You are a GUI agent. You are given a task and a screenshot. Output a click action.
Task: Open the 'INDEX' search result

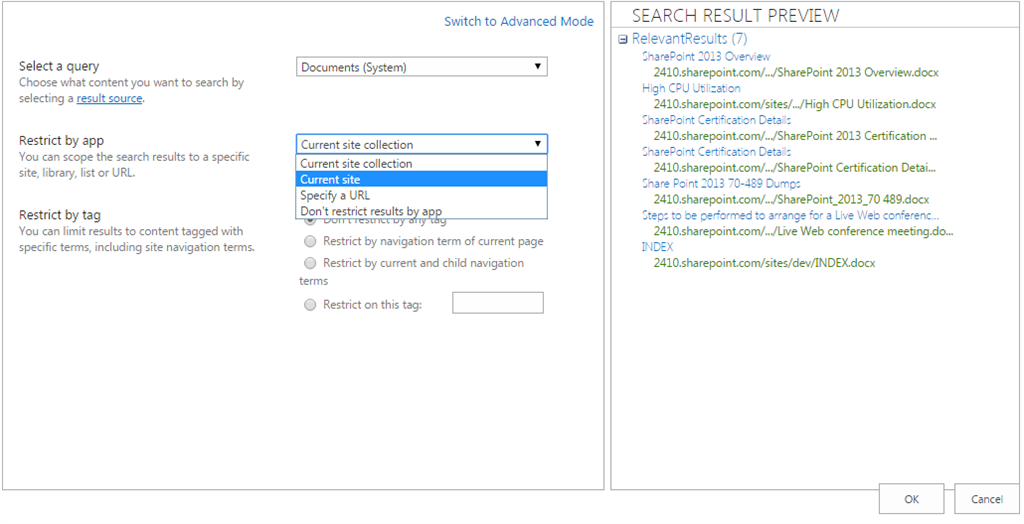pos(657,247)
